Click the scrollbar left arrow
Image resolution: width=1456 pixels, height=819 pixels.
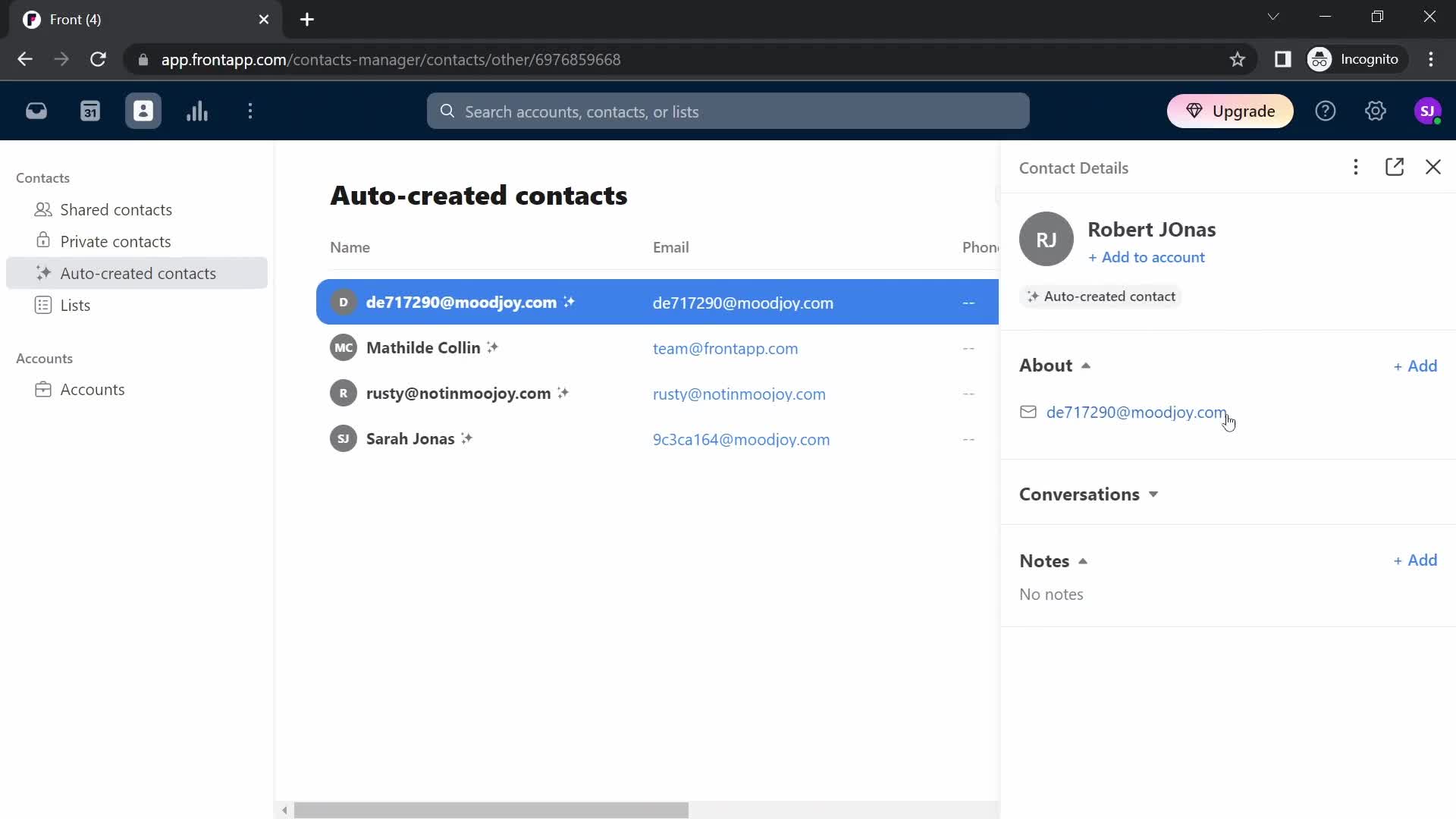pyautogui.click(x=284, y=810)
